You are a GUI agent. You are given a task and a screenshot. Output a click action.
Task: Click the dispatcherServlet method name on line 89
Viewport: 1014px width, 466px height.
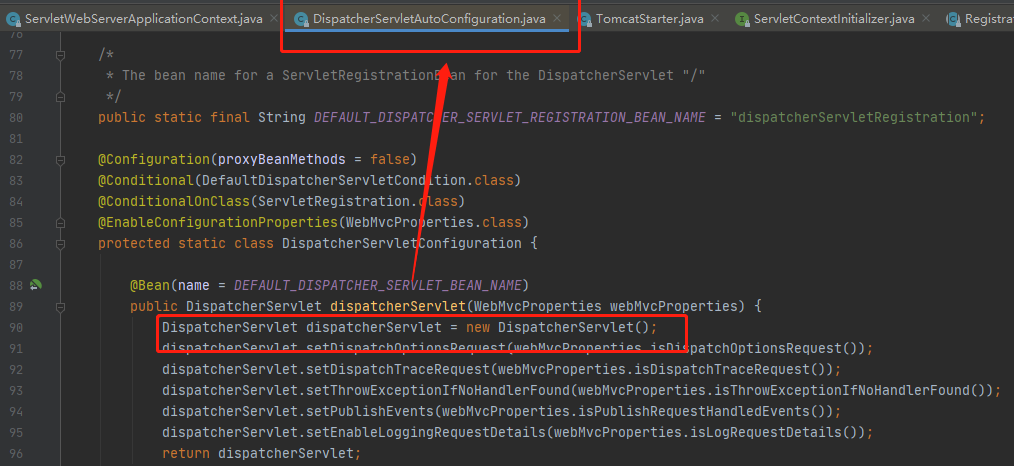pos(398,306)
